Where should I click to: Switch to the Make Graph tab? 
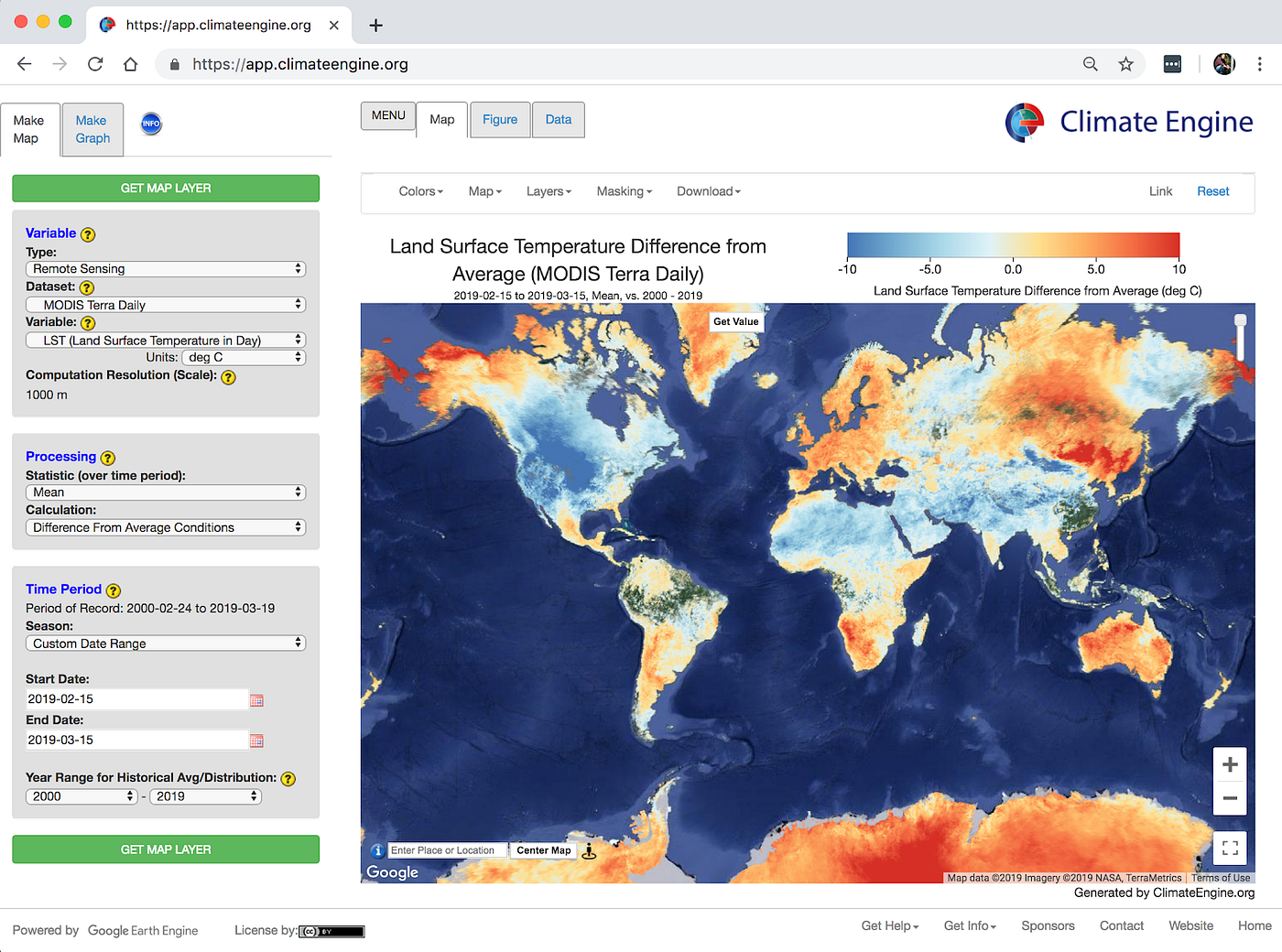coord(92,129)
